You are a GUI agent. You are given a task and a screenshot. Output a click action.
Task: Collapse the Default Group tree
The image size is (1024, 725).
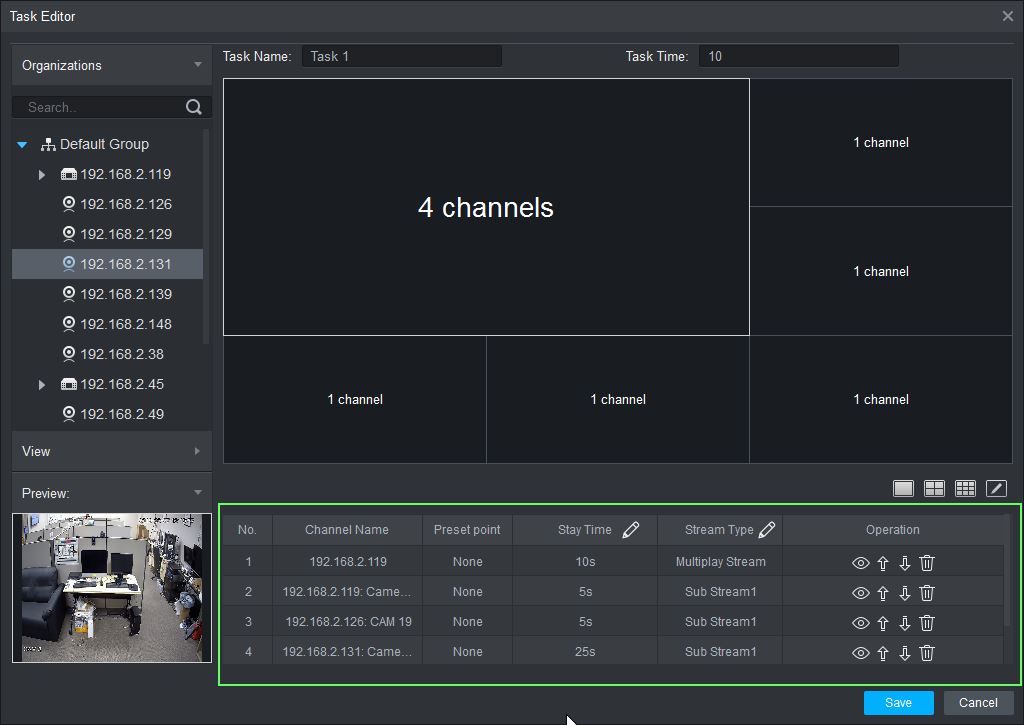[23, 145]
